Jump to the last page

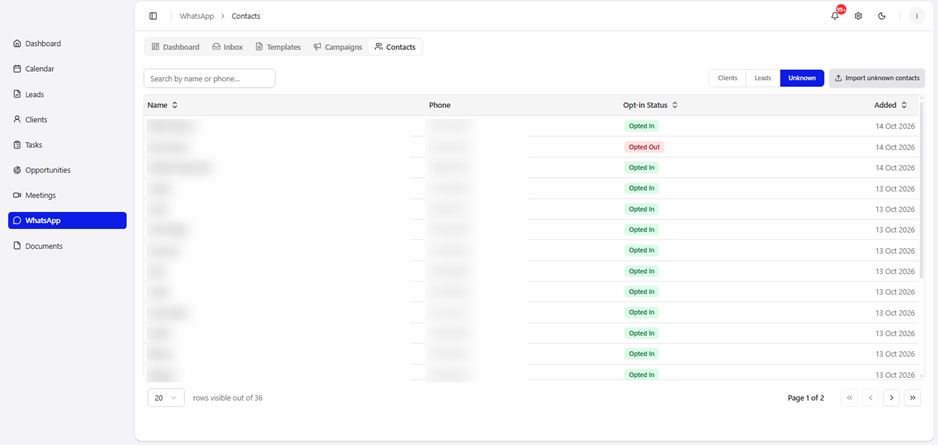click(x=912, y=398)
